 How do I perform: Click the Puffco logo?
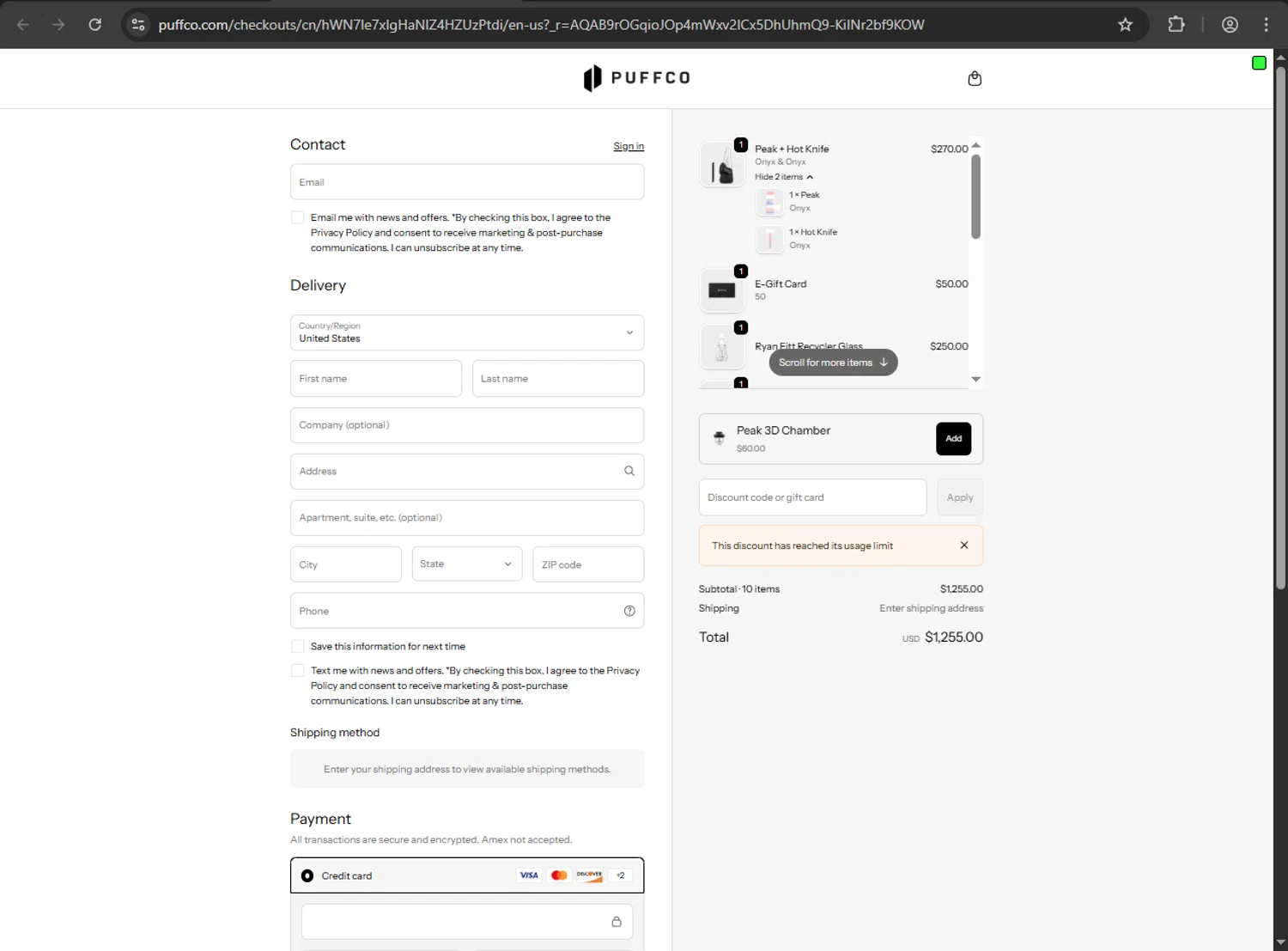[636, 78]
